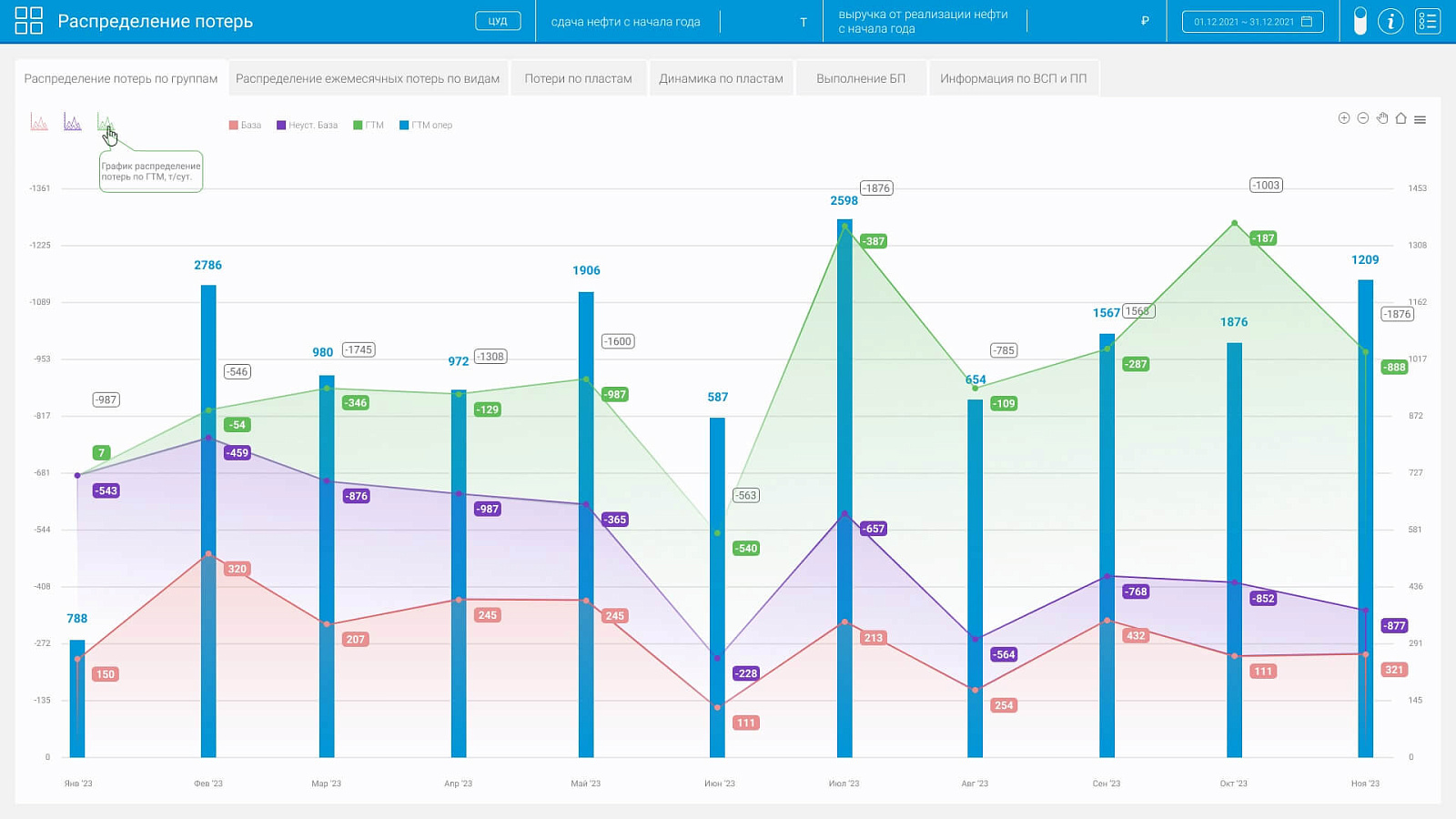
Task: Go to the Динамика по пластам tab
Action: [x=722, y=78]
